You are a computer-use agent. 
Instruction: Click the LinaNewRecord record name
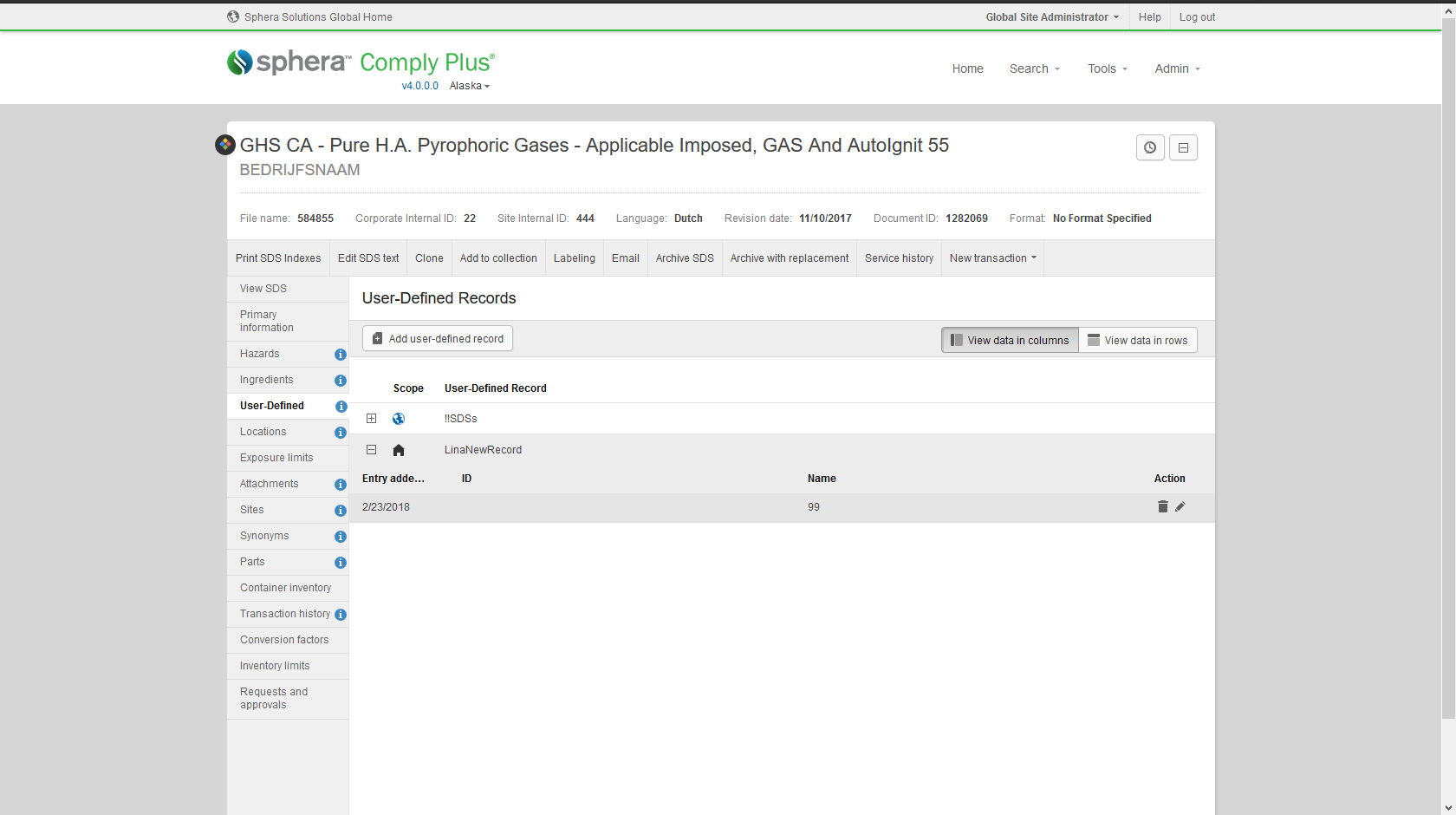click(483, 450)
